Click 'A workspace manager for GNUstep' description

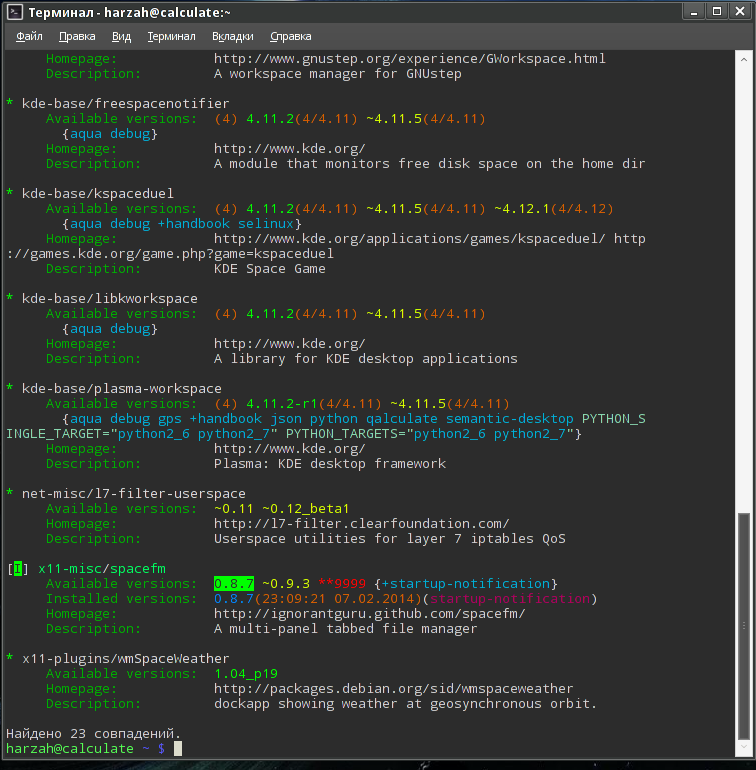point(337,74)
